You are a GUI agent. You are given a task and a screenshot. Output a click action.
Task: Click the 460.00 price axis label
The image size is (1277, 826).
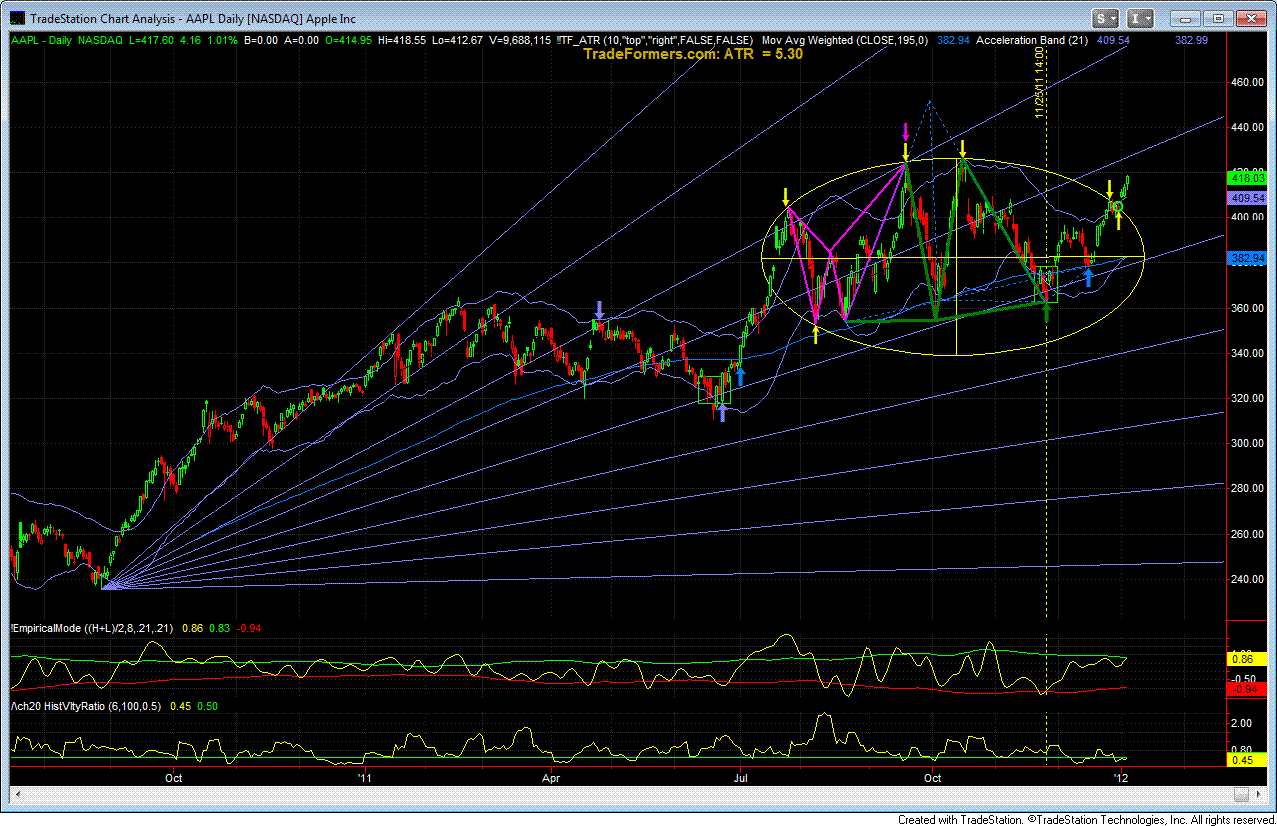point(1246,83)
